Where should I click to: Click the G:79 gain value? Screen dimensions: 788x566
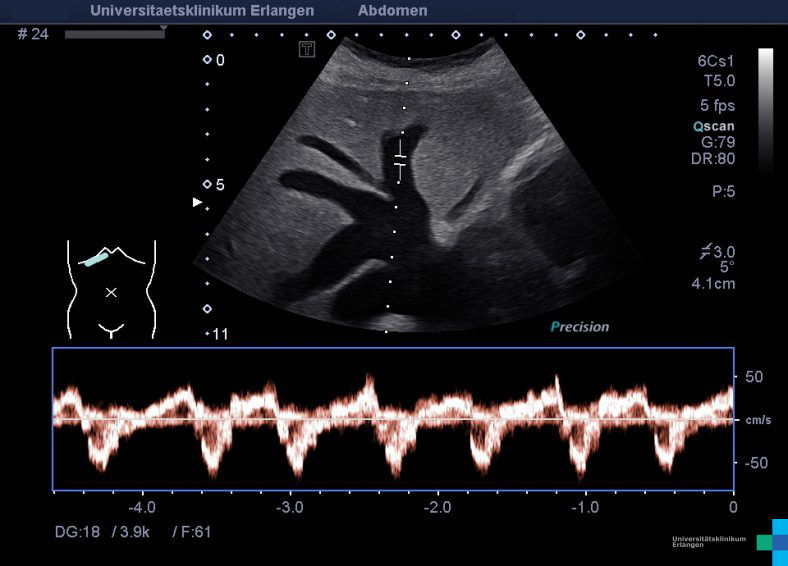718,142
